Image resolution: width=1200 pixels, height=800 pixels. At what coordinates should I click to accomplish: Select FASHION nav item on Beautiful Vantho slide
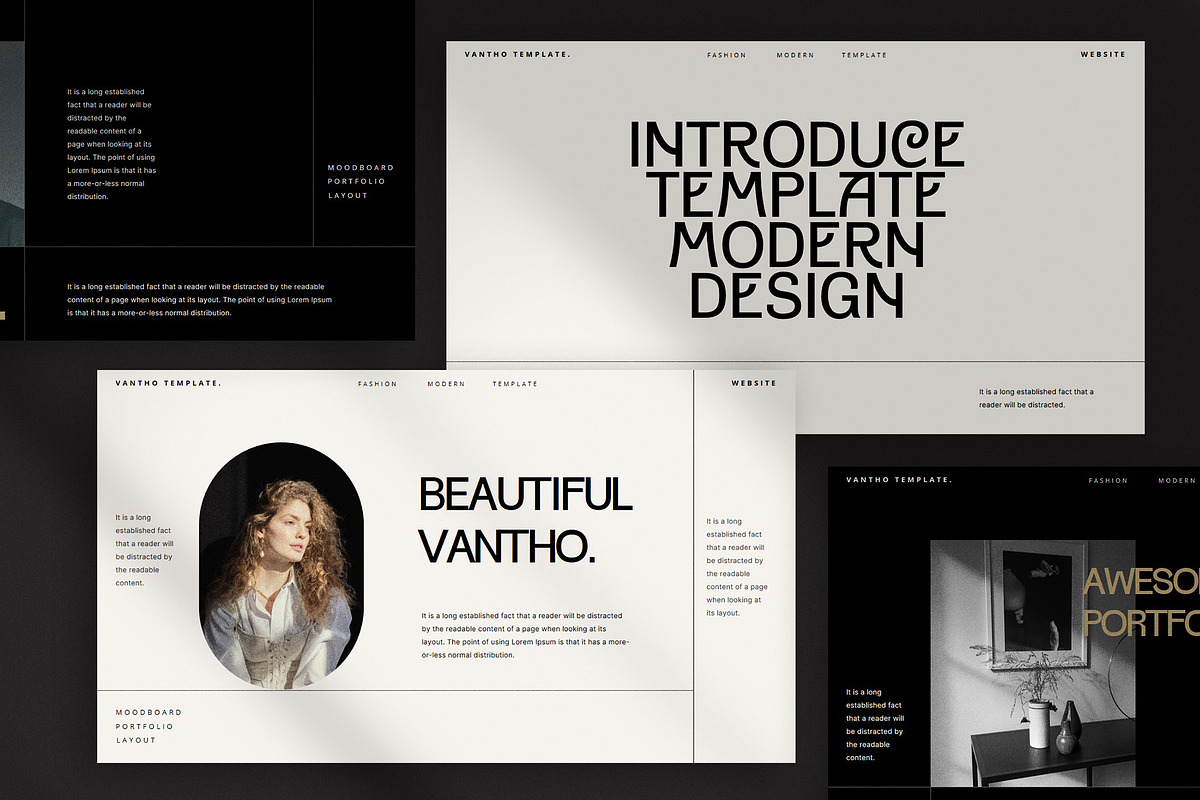coord(377,384)
